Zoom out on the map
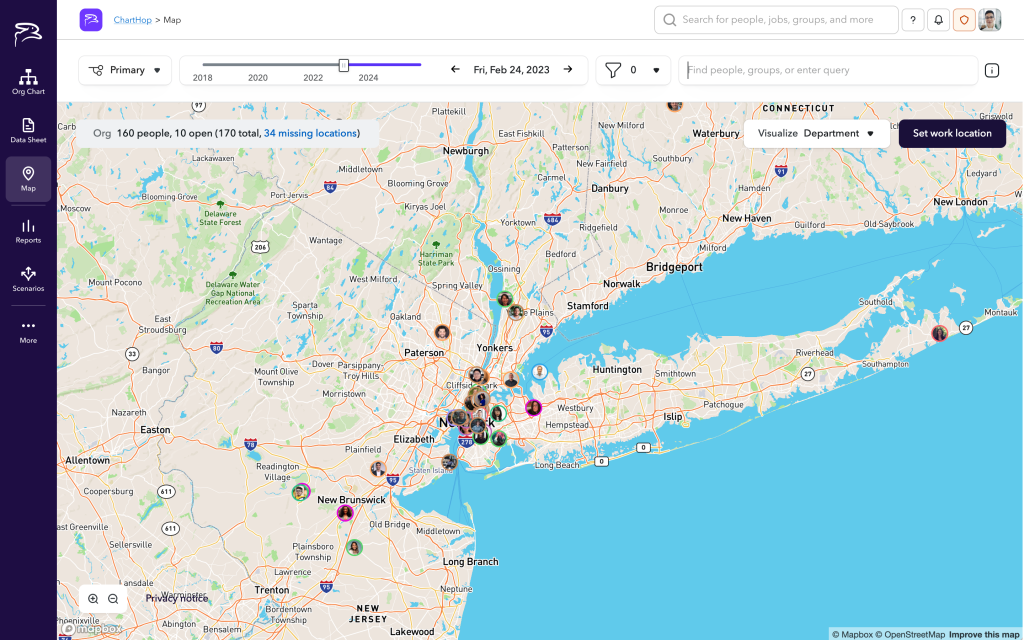This screenshot has height=640, width=1024. 113,599
